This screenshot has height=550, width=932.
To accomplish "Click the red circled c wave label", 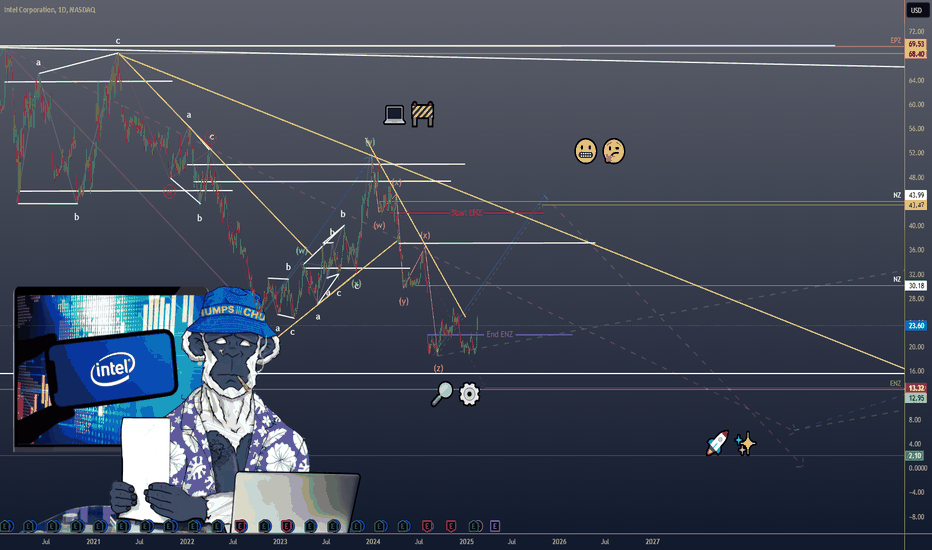I will (x=211, y=137).
